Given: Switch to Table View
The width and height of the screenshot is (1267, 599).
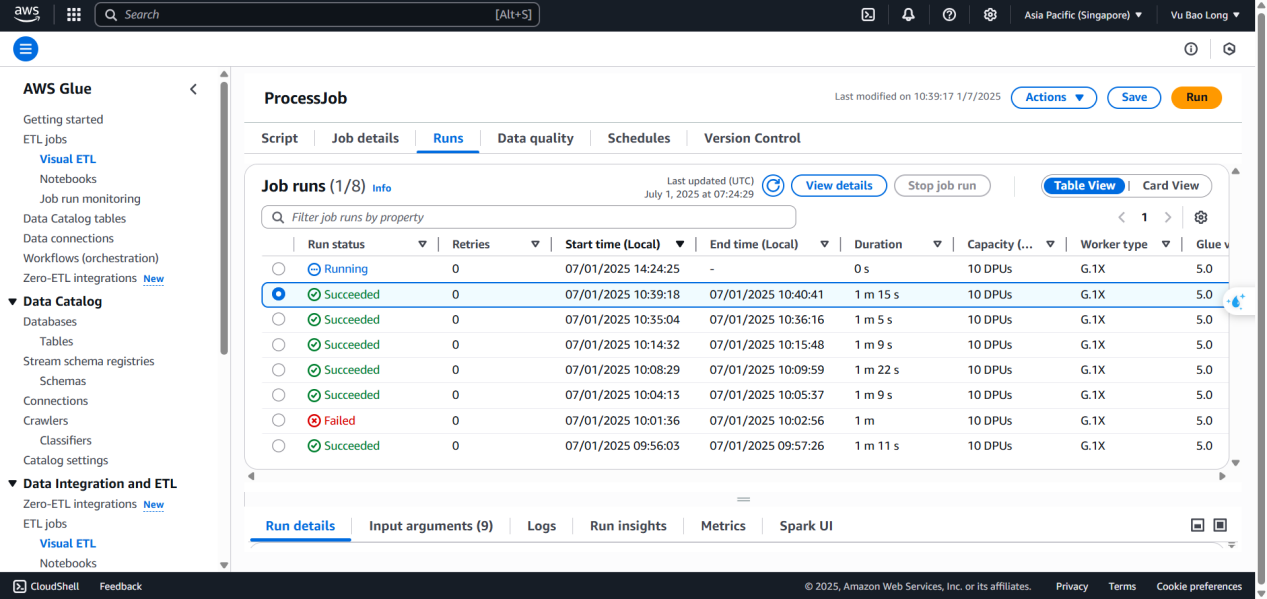Looking at the screenshot, I should click(1084, 185).
